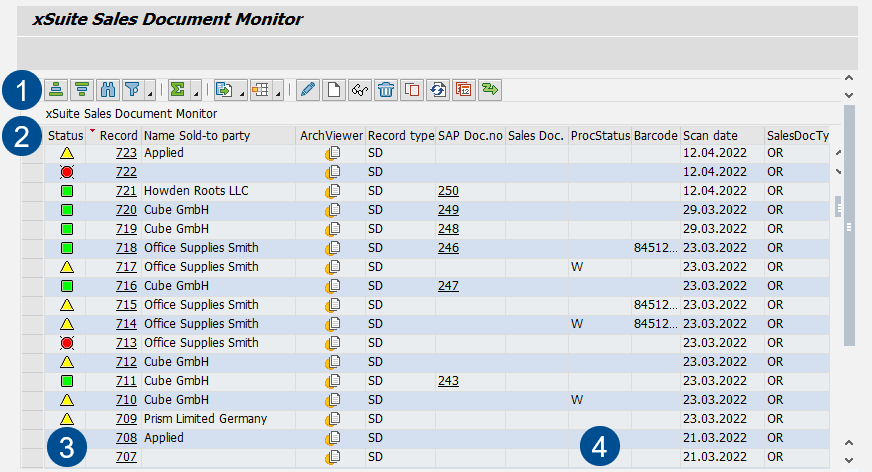Display the document with the glasses icon
Screen dimensions: 872x472
(x=360, y=90)
